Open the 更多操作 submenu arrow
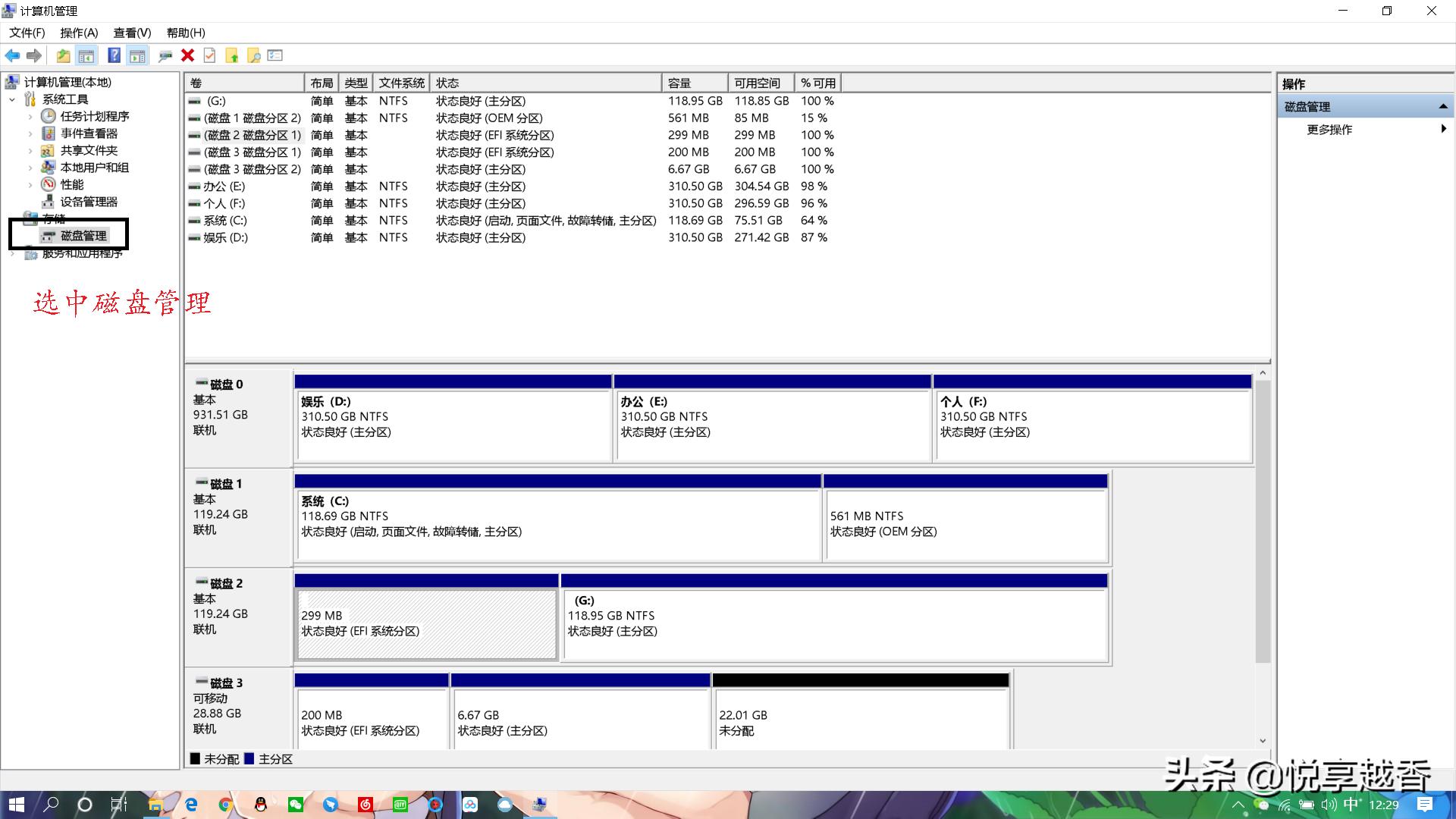 coord(1444,129)
